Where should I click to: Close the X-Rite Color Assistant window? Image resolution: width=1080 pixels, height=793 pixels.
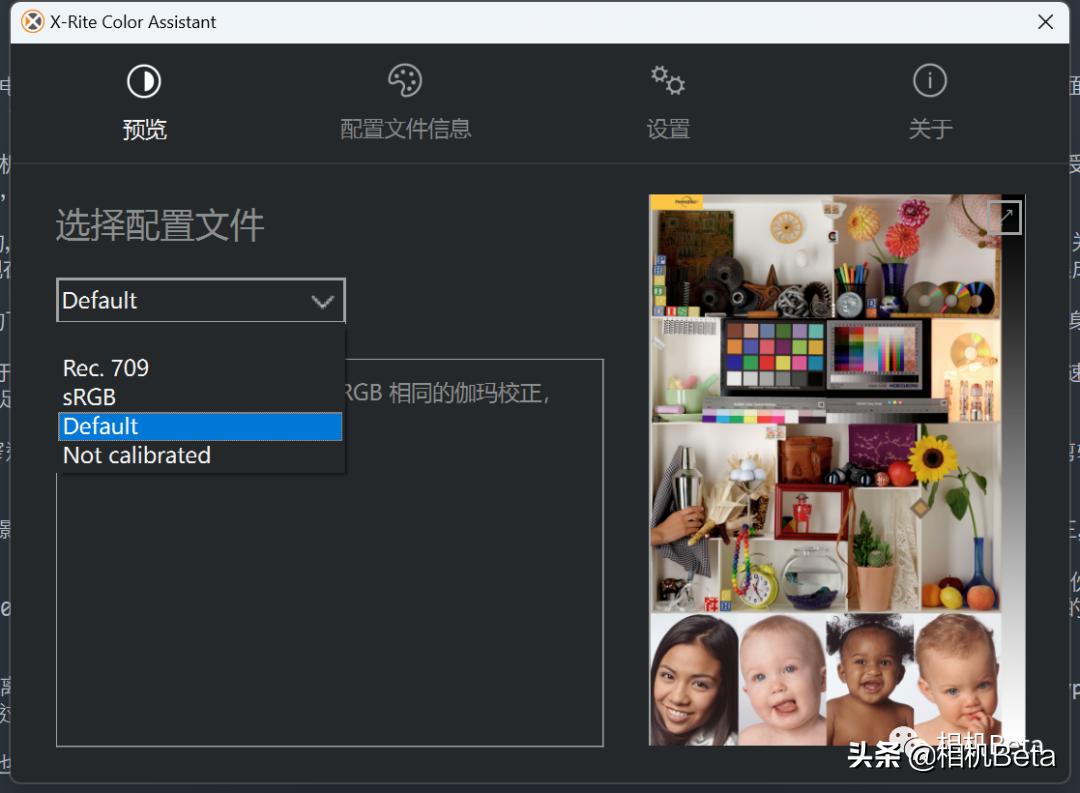(x=1046, y=21)
